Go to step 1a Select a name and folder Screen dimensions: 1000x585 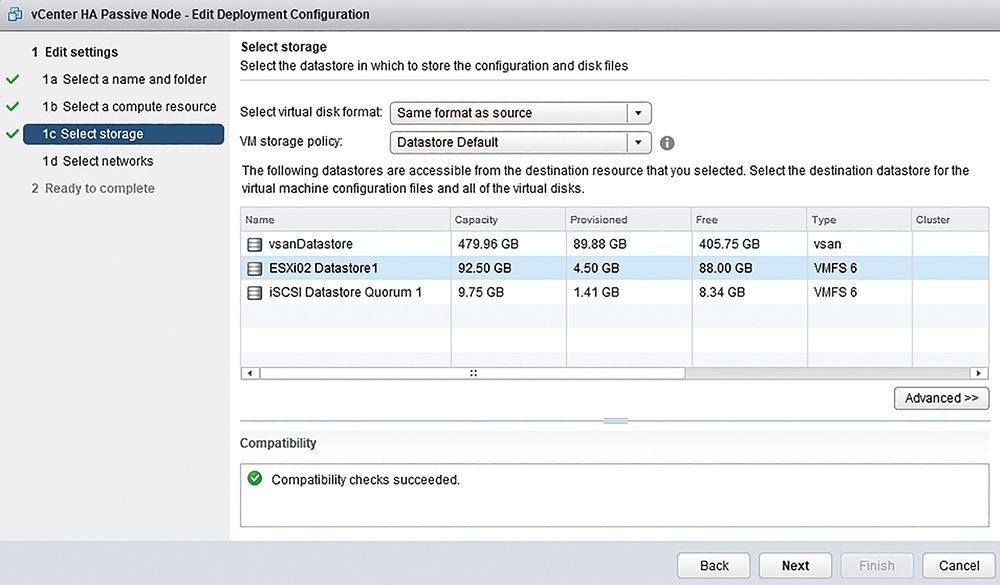coord(124,80)
